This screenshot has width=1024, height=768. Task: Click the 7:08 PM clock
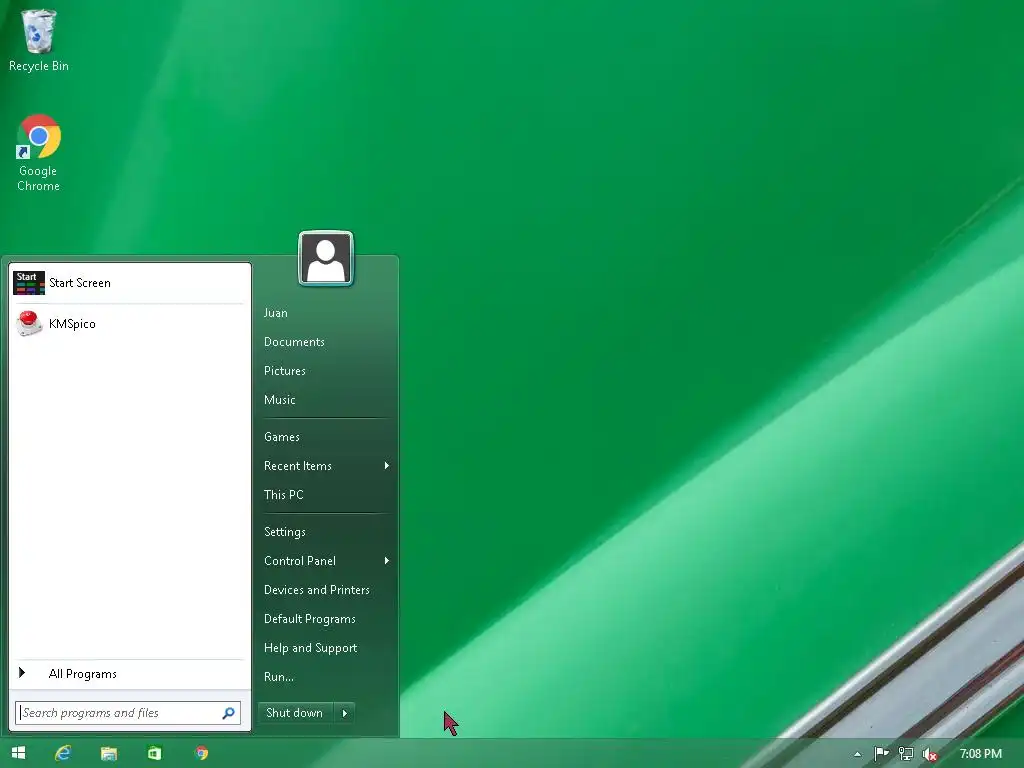(980, 754)
